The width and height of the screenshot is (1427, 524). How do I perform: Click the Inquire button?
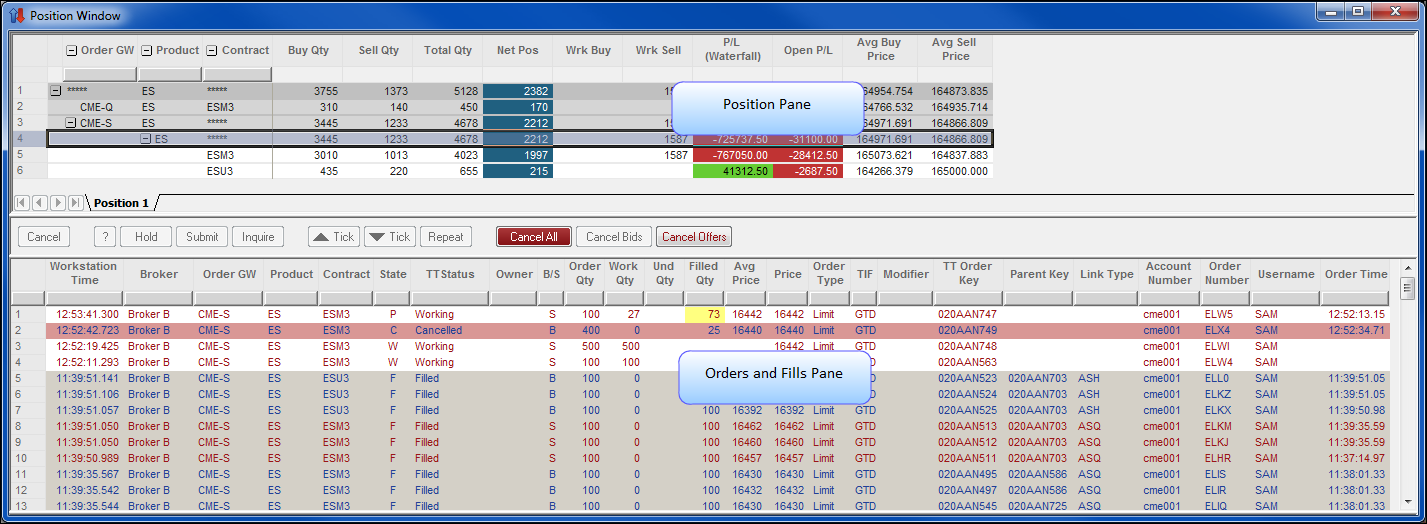(x=258, y=237)
